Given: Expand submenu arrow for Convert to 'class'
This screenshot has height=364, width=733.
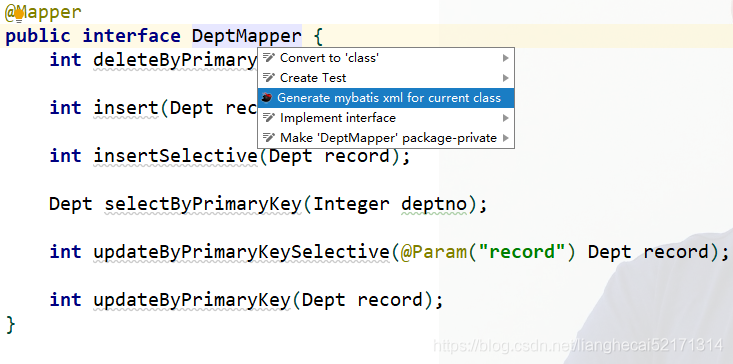Looking at the screenshot, I should point(505,58).
